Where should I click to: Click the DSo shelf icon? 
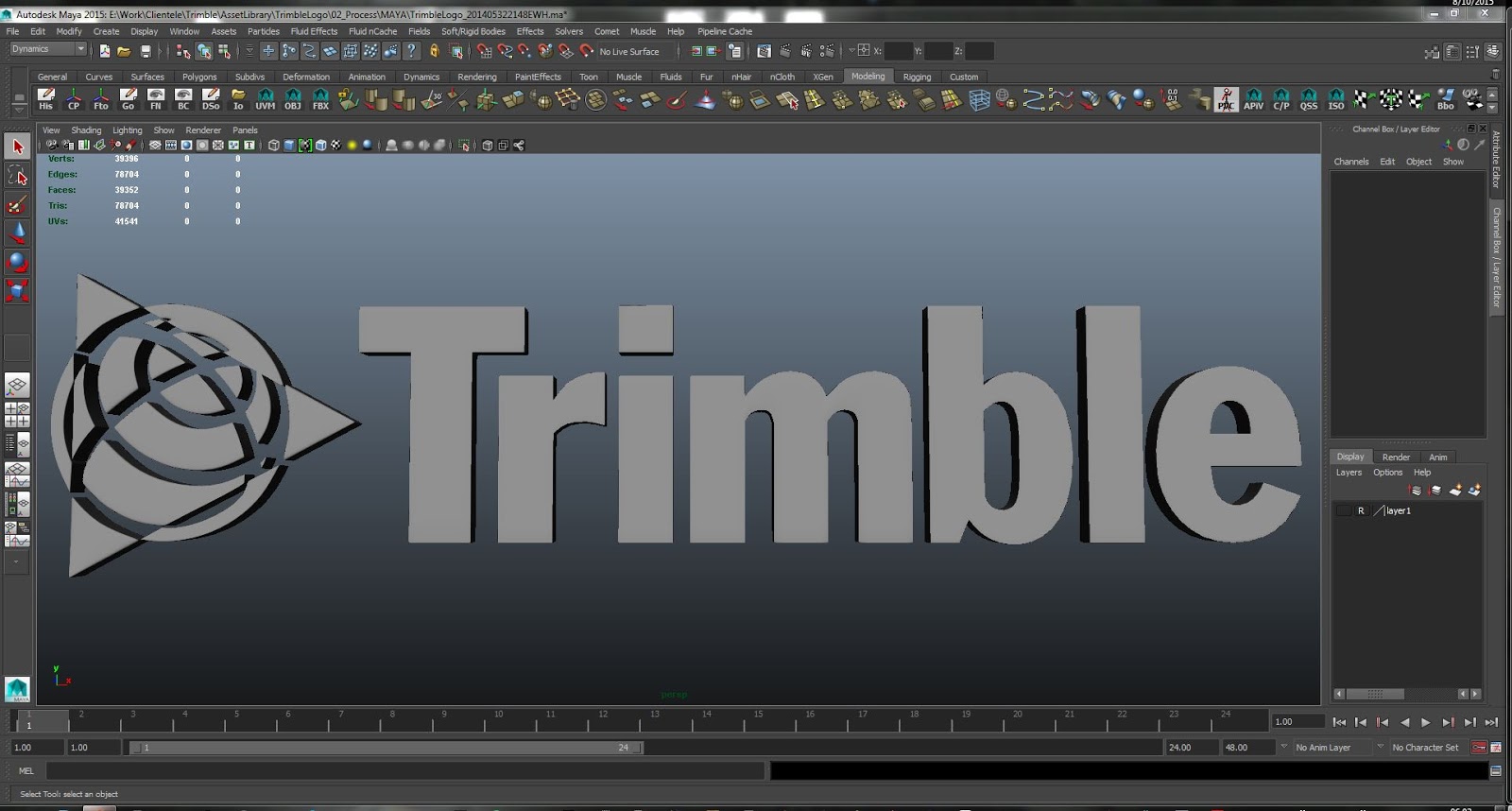[211, 99]
